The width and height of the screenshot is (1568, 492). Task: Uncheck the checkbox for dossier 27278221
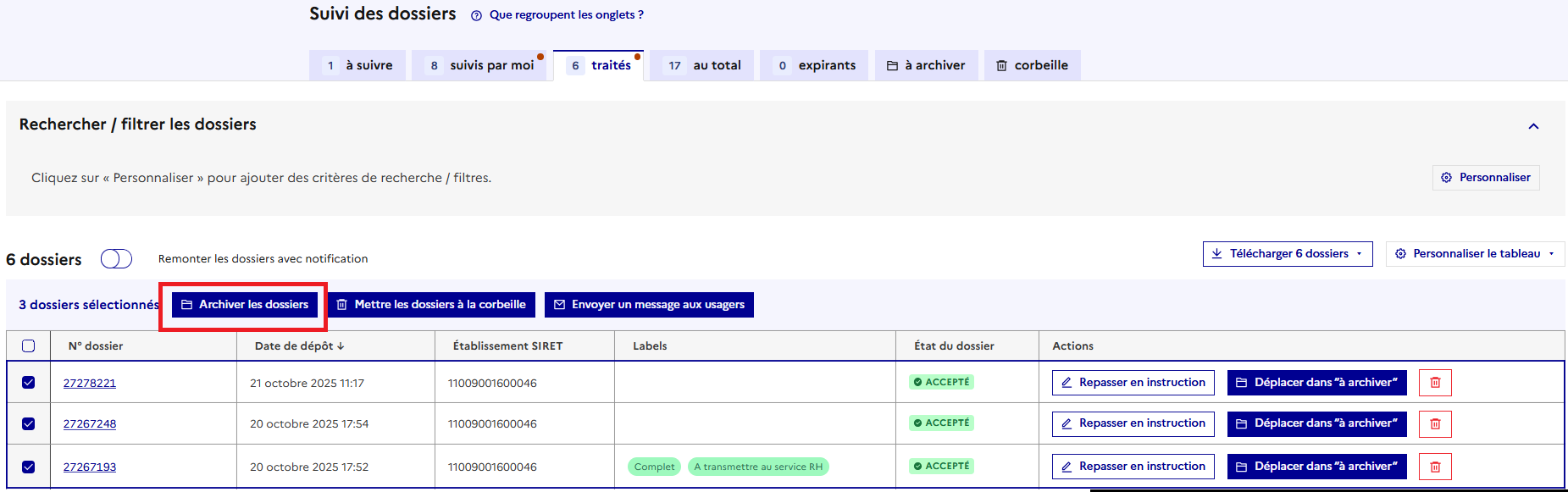click(29, 383)
